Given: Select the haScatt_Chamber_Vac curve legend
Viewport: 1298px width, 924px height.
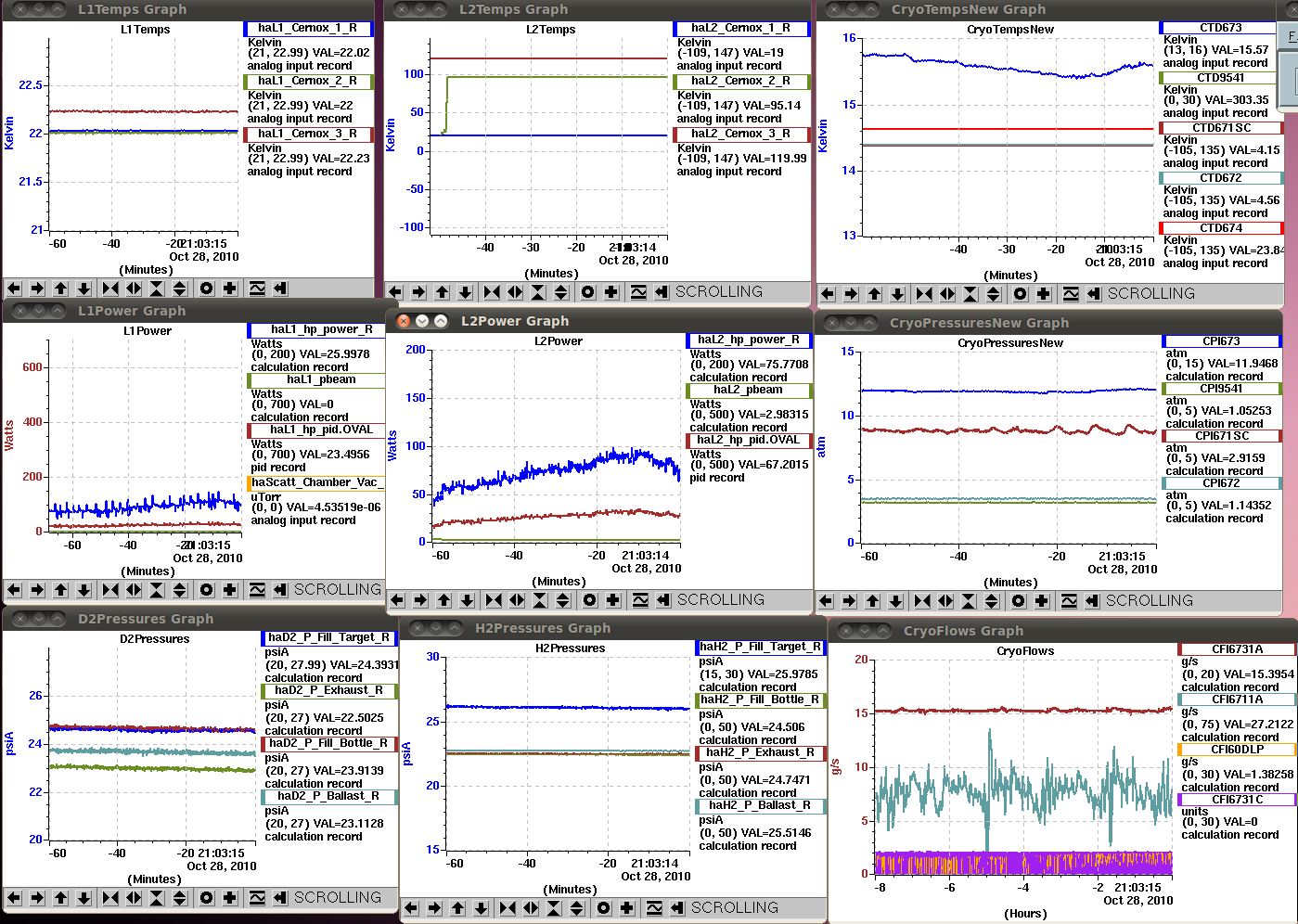Looking at the screenshot, I should pos(315,483).
